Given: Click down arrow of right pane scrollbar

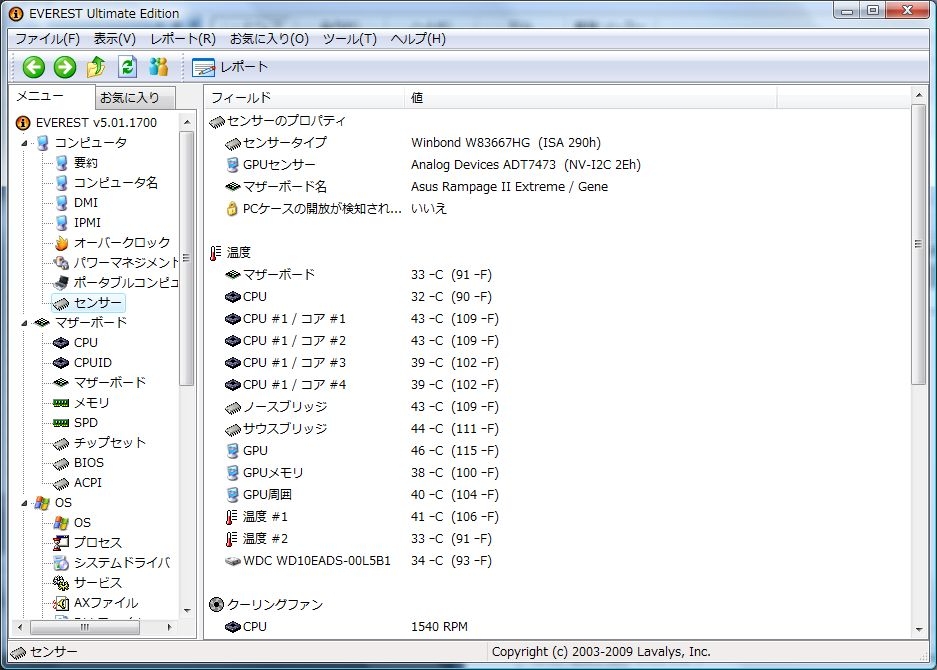Looking at the screenshot, I should coord(919,629).
